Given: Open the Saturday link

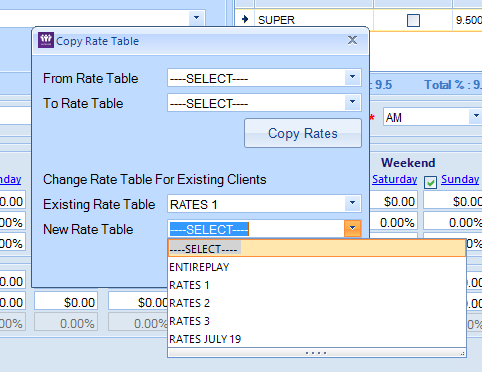Looking at the screenshot, I should tap(395, 179).
